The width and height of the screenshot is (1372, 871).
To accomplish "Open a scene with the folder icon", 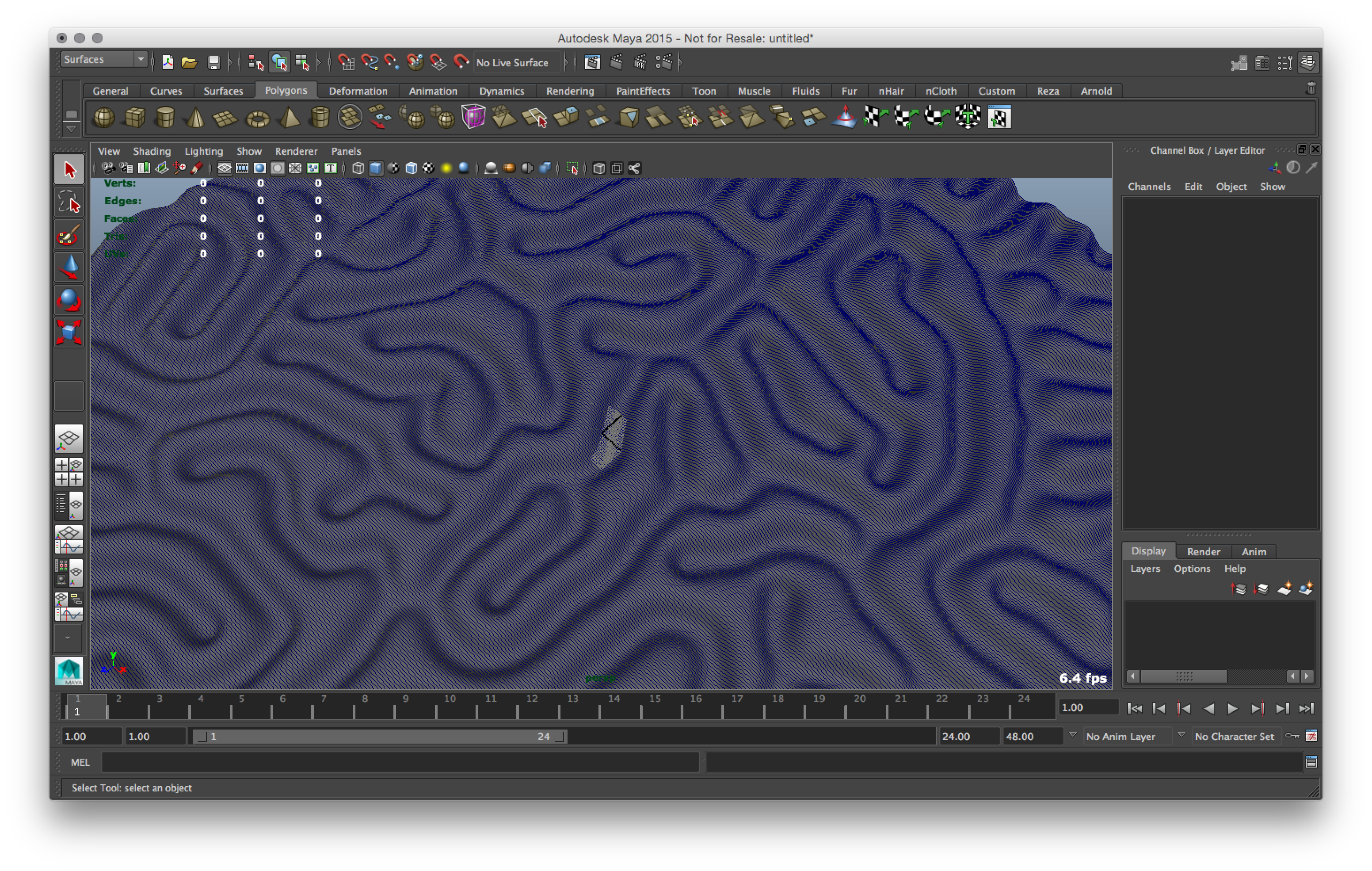I will tap(190, 62).
